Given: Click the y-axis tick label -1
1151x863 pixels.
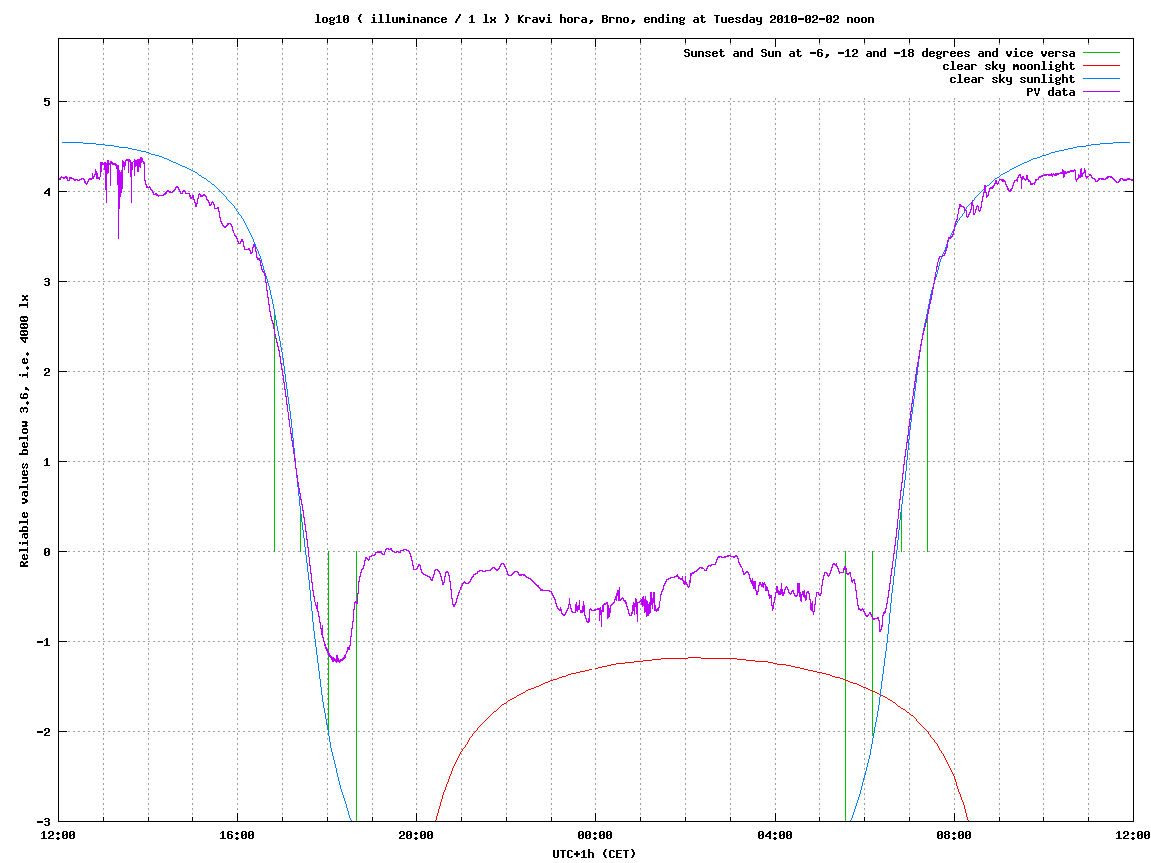Looking at the screenshot, I should 44,642.
